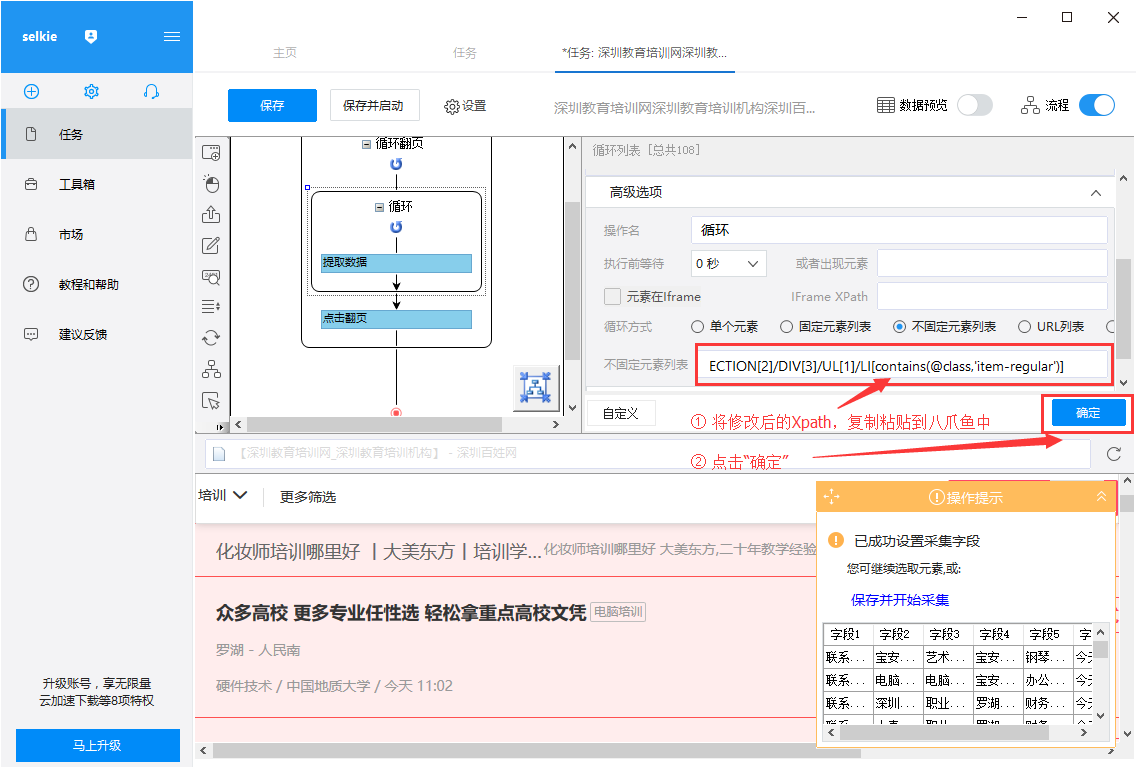The height and width of the screenshot is (768, 1137).
Task: Choose the extract data upload icon
Action: (211, 215)
